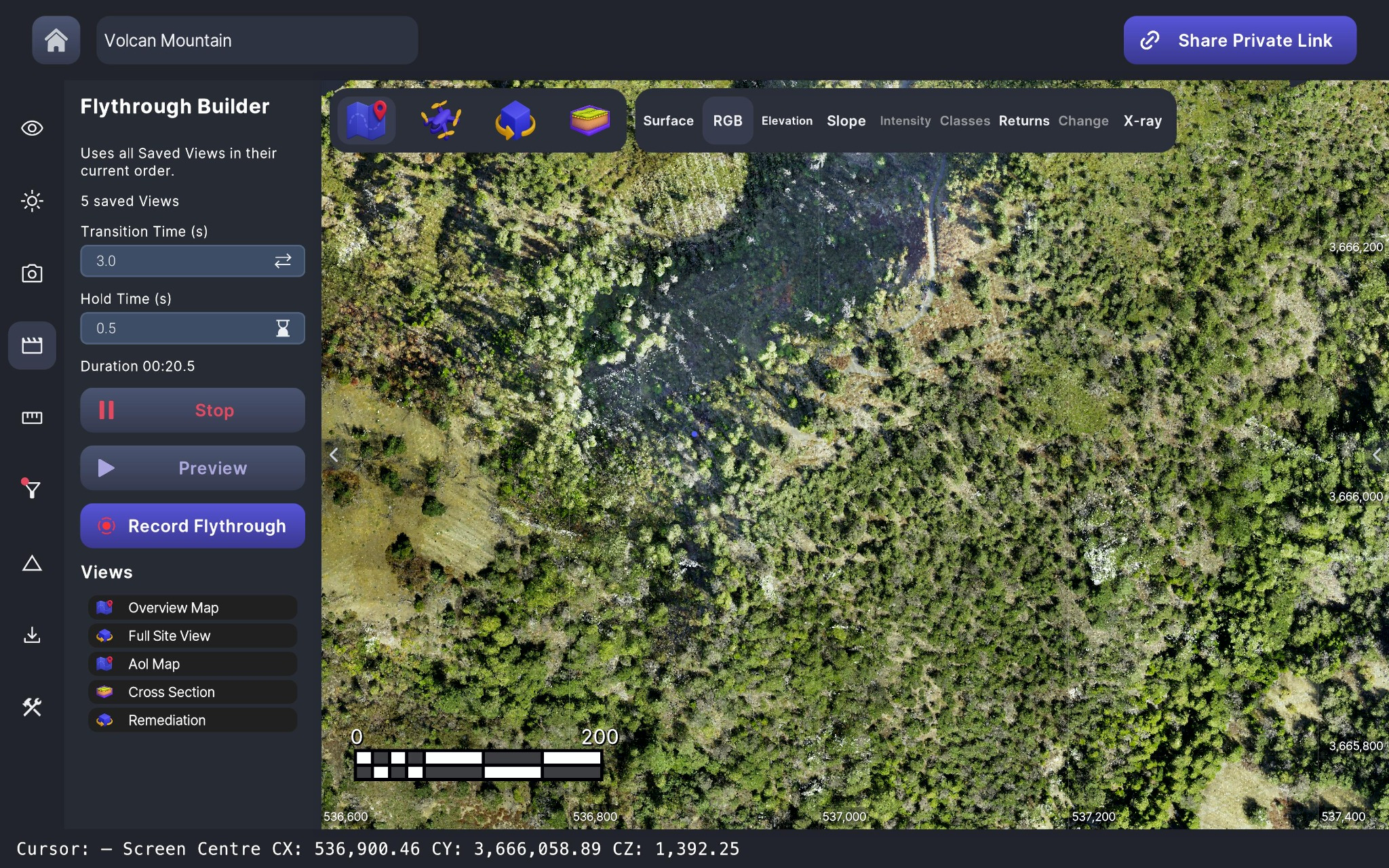Edit the Transition Time value field
1389x868 pixels.
[x=193, y=261]
